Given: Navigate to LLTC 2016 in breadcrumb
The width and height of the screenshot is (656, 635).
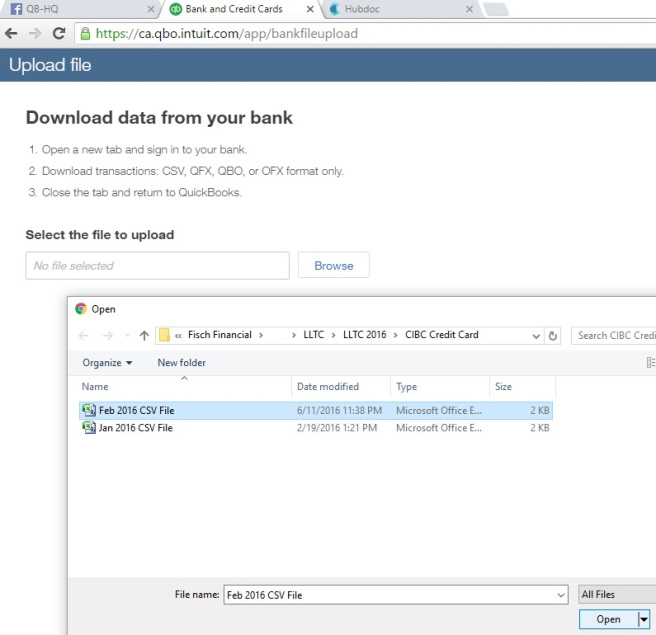Looking at the screenshot, I should click(x=364, y=335).
